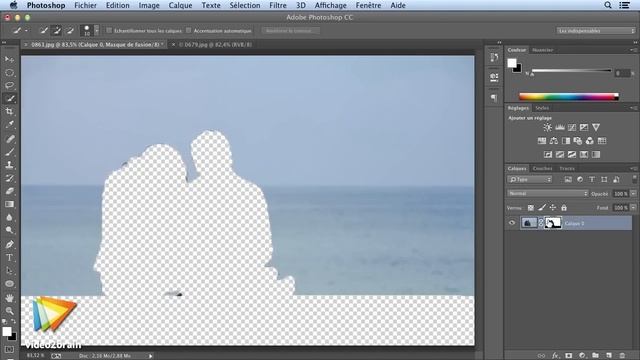
Task: Select the Eraser tool
Action: coord(9,191)
